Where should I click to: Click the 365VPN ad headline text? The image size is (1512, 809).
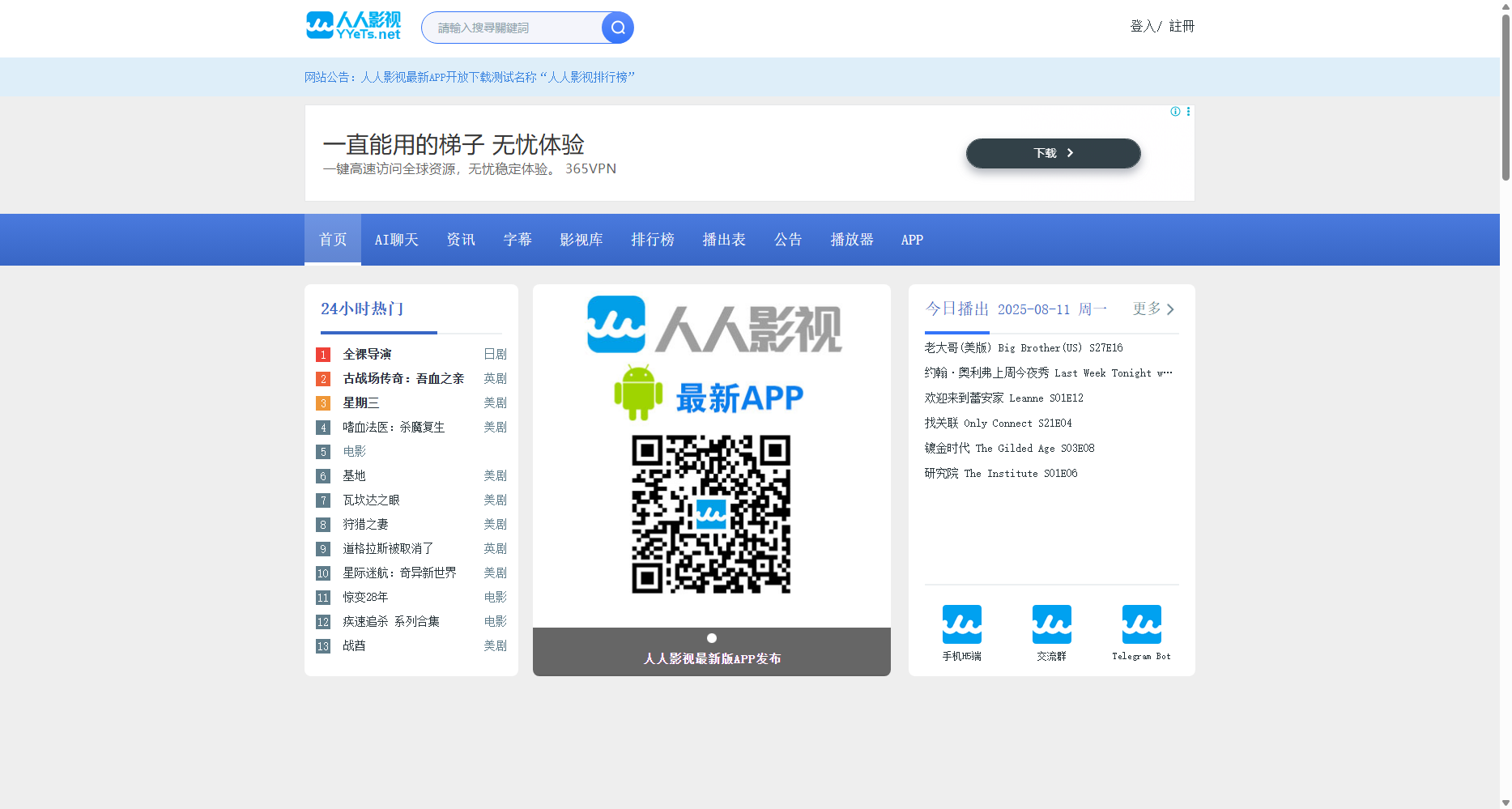454,144
